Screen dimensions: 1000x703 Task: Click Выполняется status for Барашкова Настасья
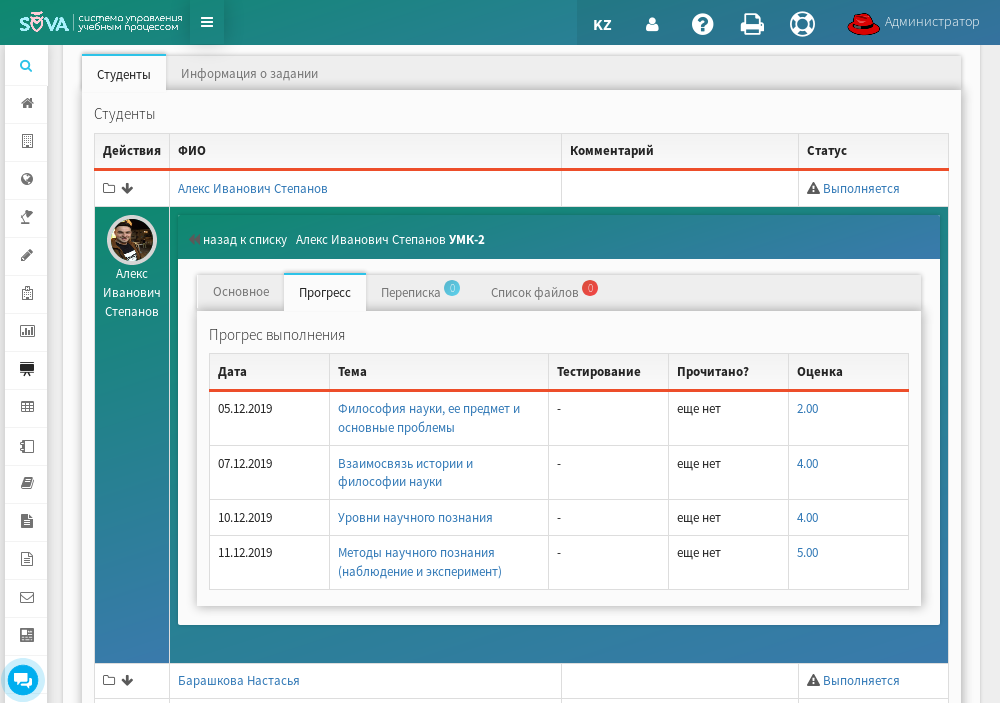(860, 681)
